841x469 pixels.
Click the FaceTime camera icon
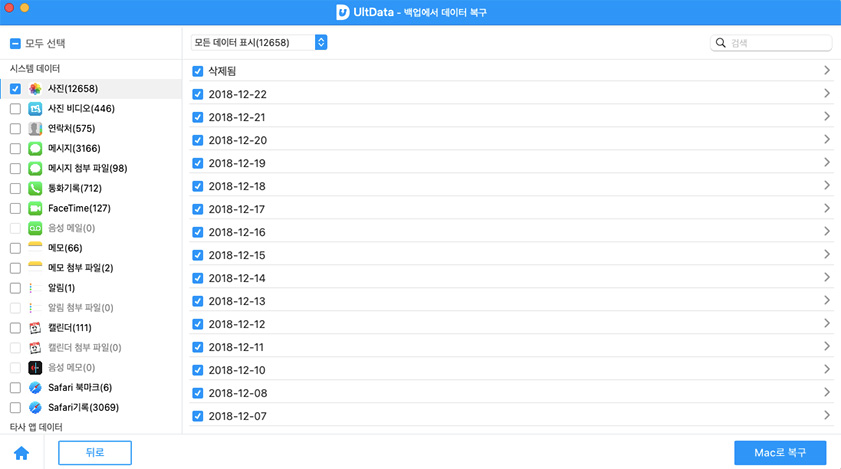(x=35, y=208)
